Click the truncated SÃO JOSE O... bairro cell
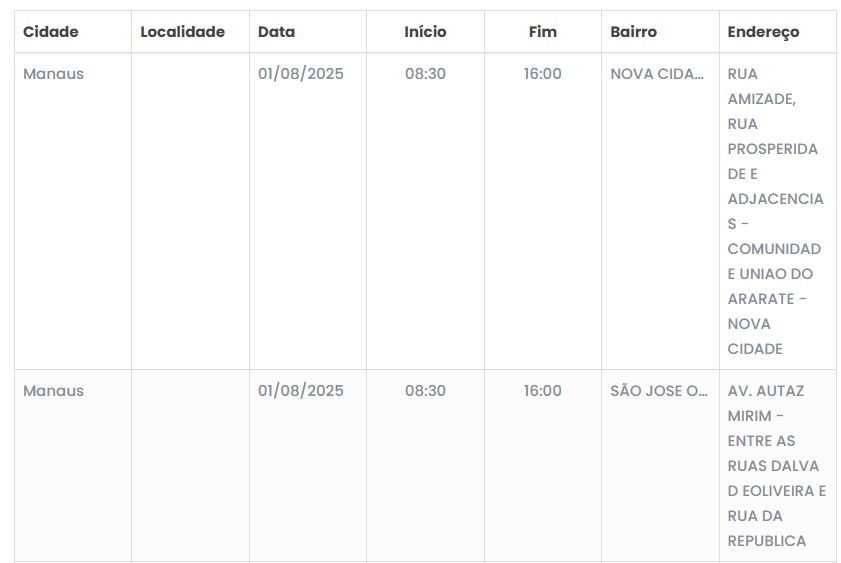Viewport: 841px width, 563px height. pos(659,391)
